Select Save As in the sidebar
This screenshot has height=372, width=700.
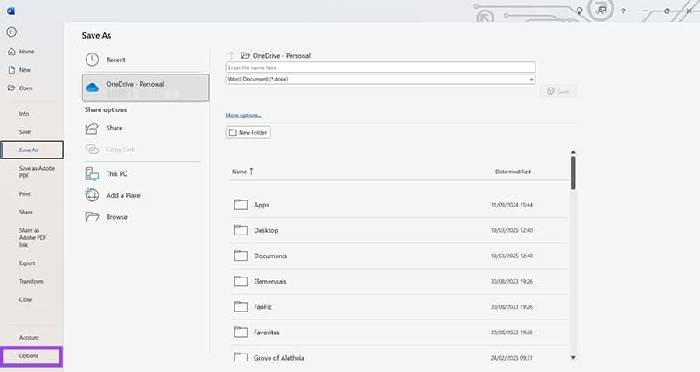(32, 150)
